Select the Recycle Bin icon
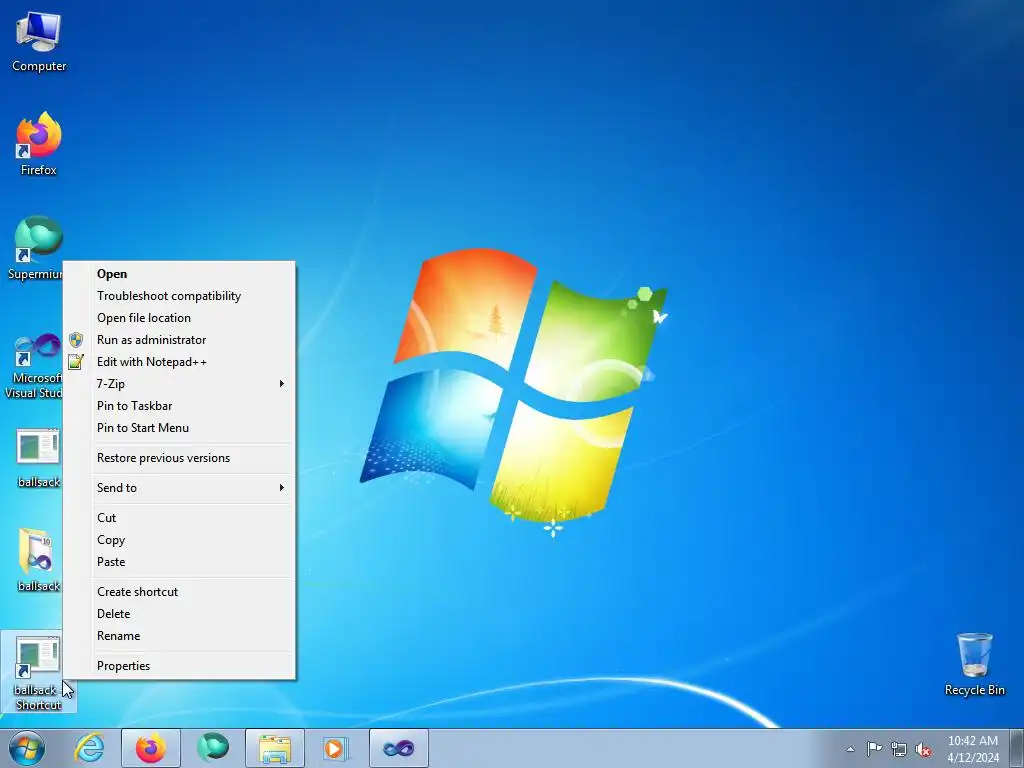 click(974, 664)
